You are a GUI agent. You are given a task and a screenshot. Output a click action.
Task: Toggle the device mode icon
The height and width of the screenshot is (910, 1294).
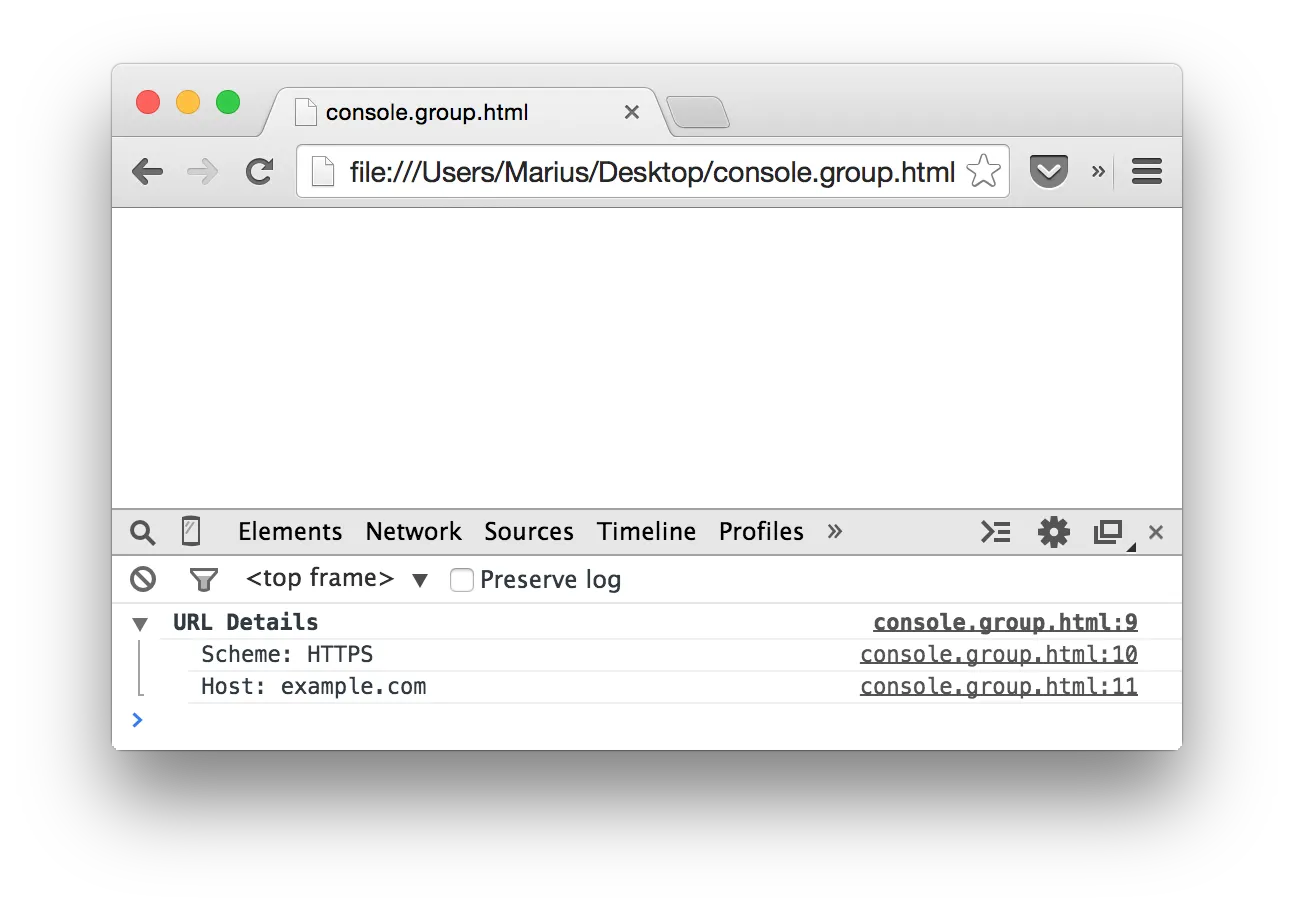point(192,531)
